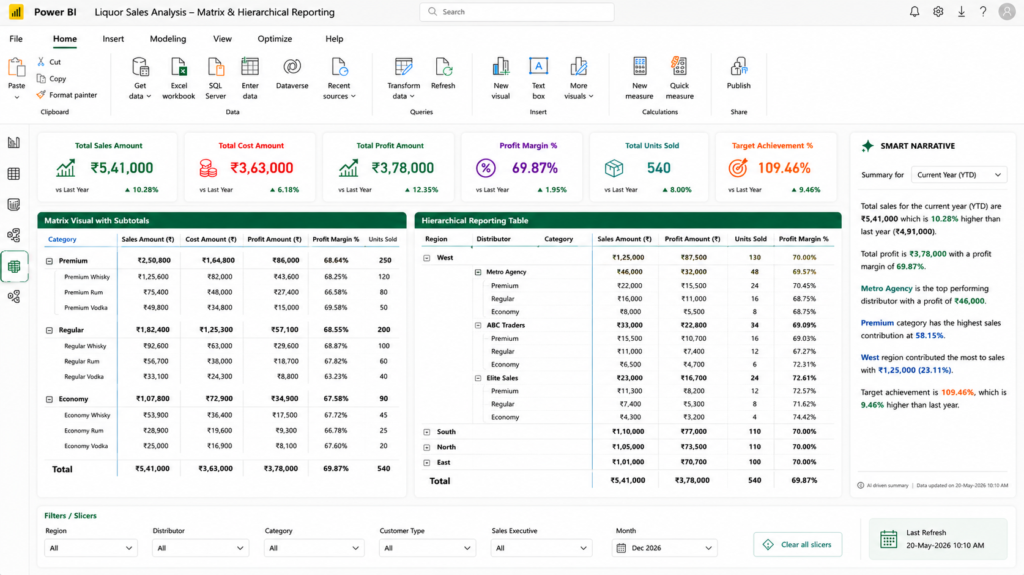Click the Enter data icon

[x=250, y=67]
